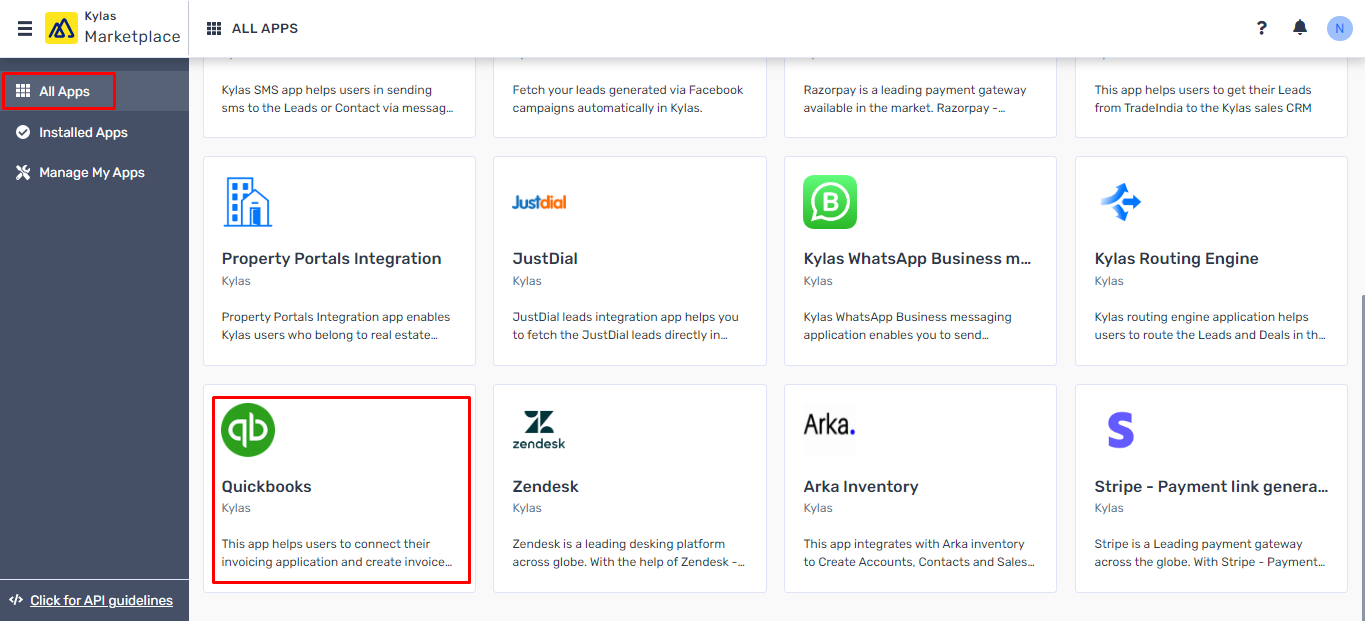Open the Arka Inventory app title
Viewport: 1365px width, 621px height.
[x=860, y=486]
